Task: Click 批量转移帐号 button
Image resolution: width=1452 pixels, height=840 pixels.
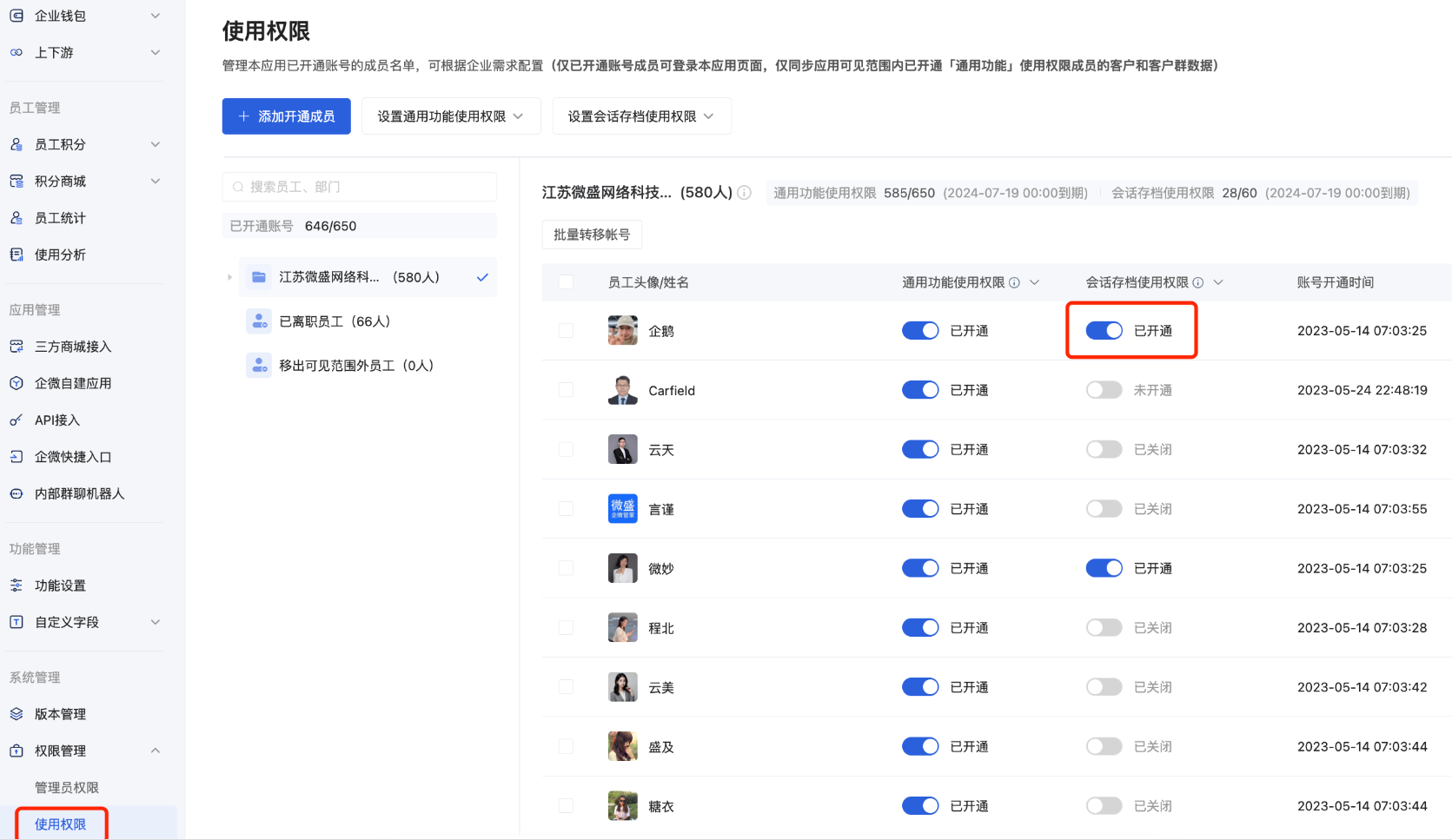Action: (x=592, y=235)
